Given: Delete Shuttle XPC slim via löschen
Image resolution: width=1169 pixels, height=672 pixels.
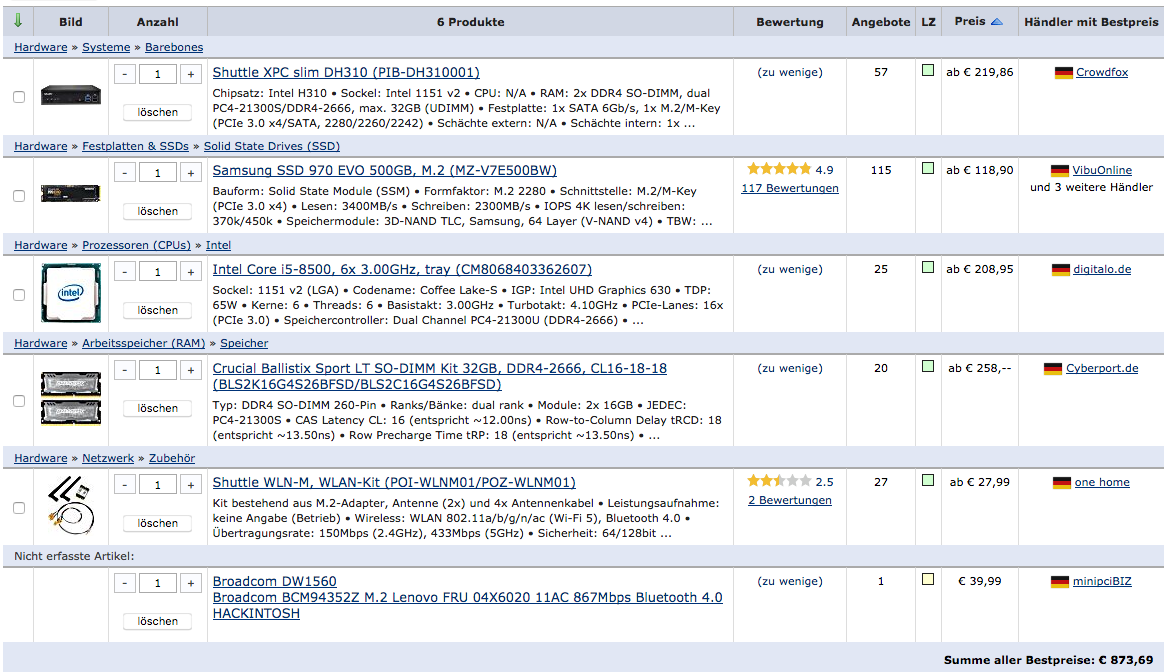Looking at the screenshot, I should tap(158, 113).
